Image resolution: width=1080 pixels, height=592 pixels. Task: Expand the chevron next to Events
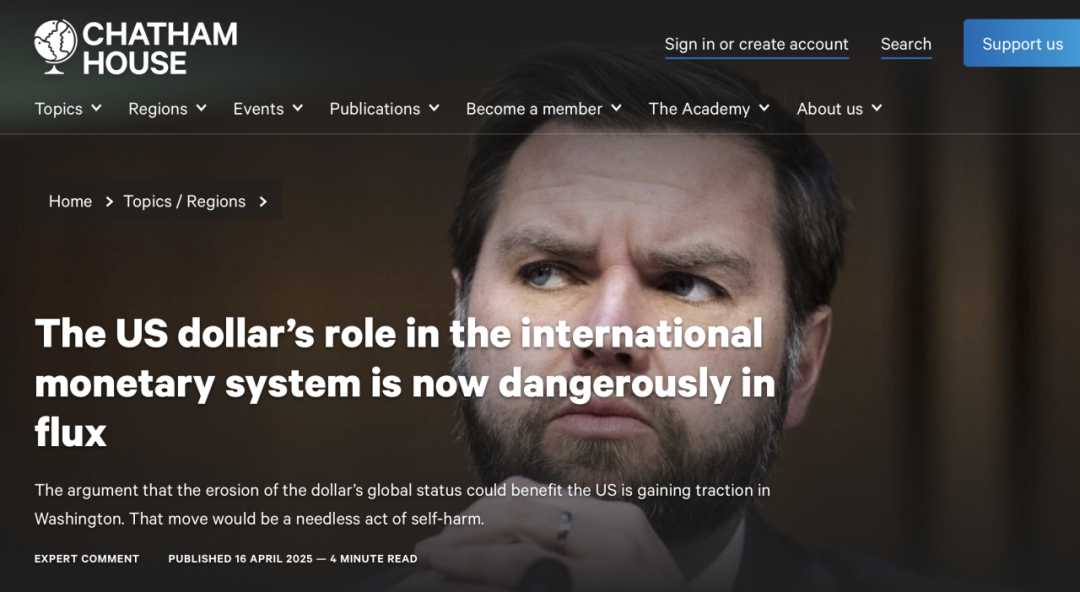pos(298,108)
